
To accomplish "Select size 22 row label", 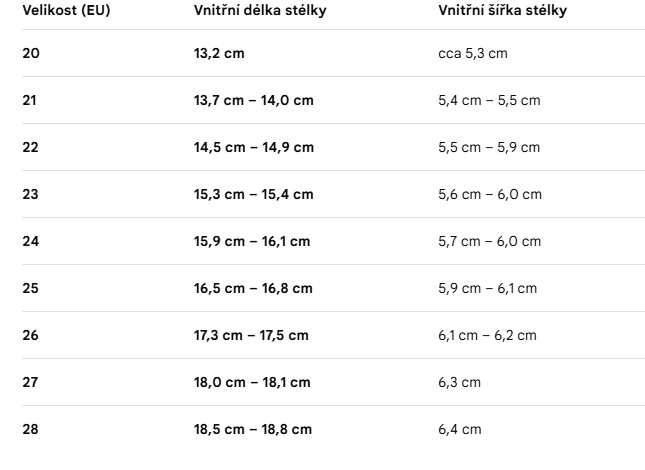I will tap(30, 147).
